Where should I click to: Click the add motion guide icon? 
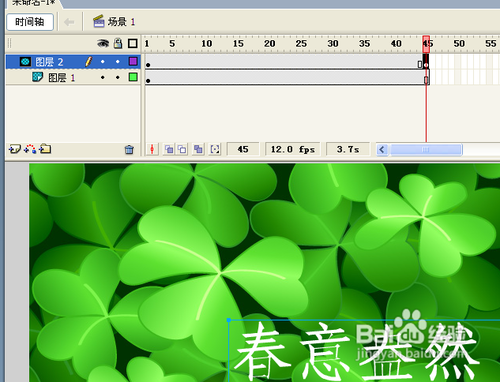(x=30, y=149)
